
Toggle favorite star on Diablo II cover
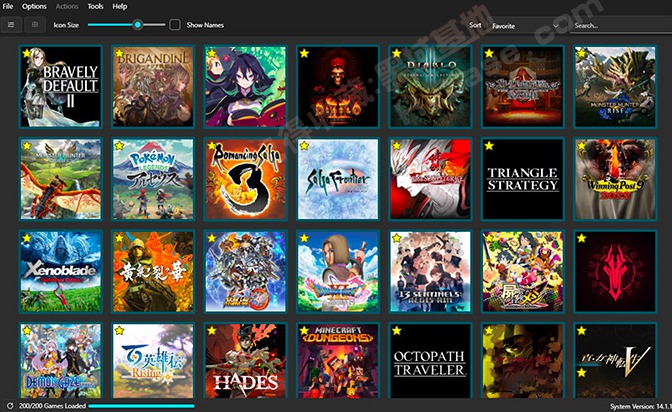pos(304,53)
